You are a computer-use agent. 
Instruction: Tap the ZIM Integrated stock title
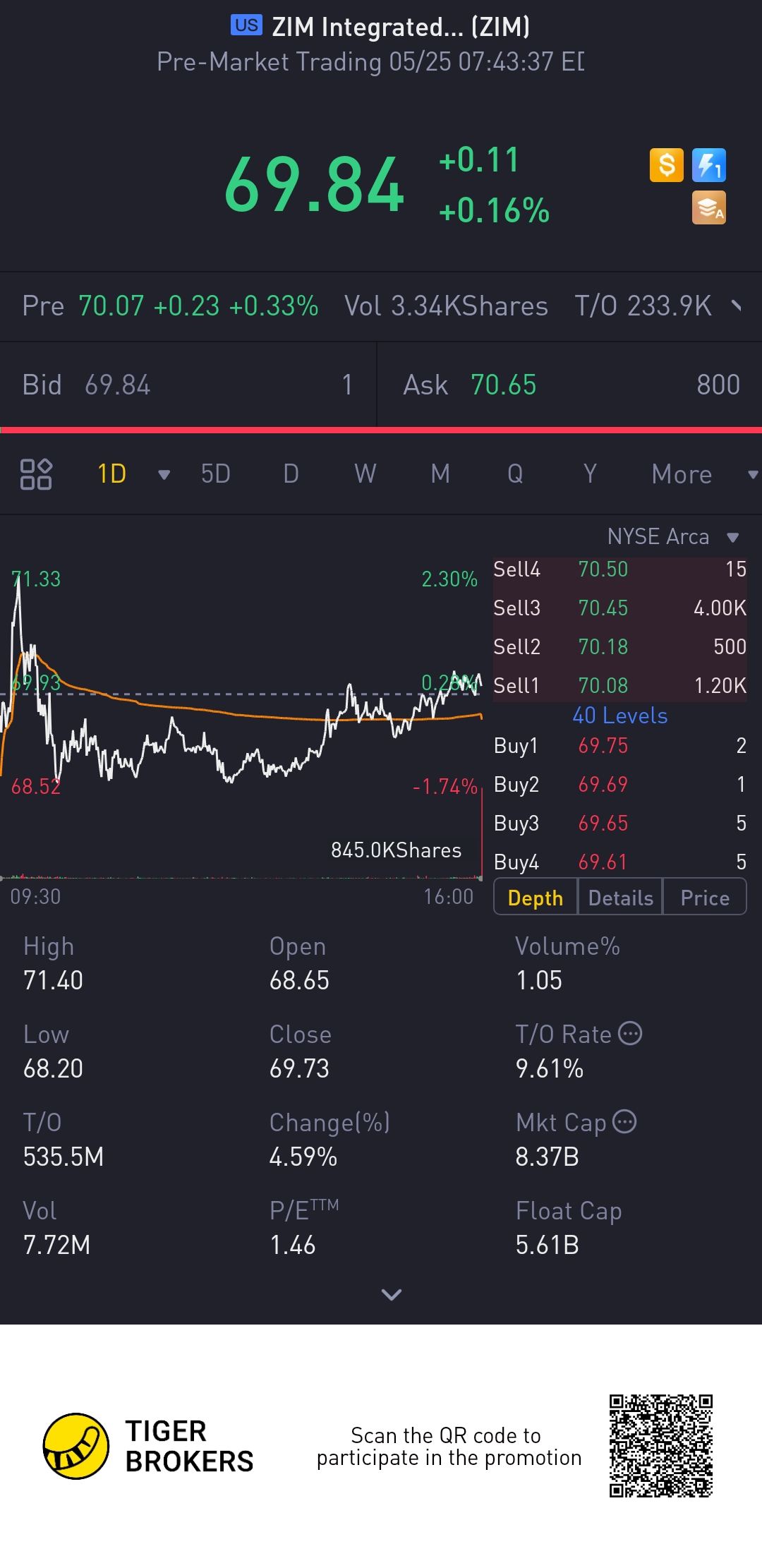pos(401,27)
